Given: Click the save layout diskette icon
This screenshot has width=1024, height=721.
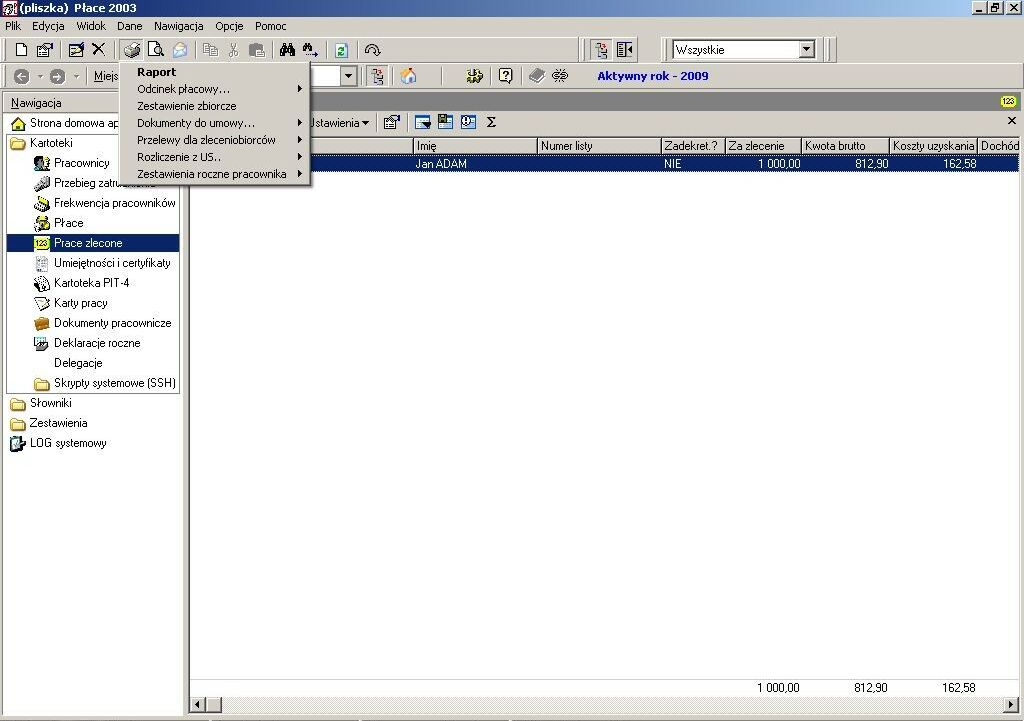Looking at the screenshot, I should (445, 122).
